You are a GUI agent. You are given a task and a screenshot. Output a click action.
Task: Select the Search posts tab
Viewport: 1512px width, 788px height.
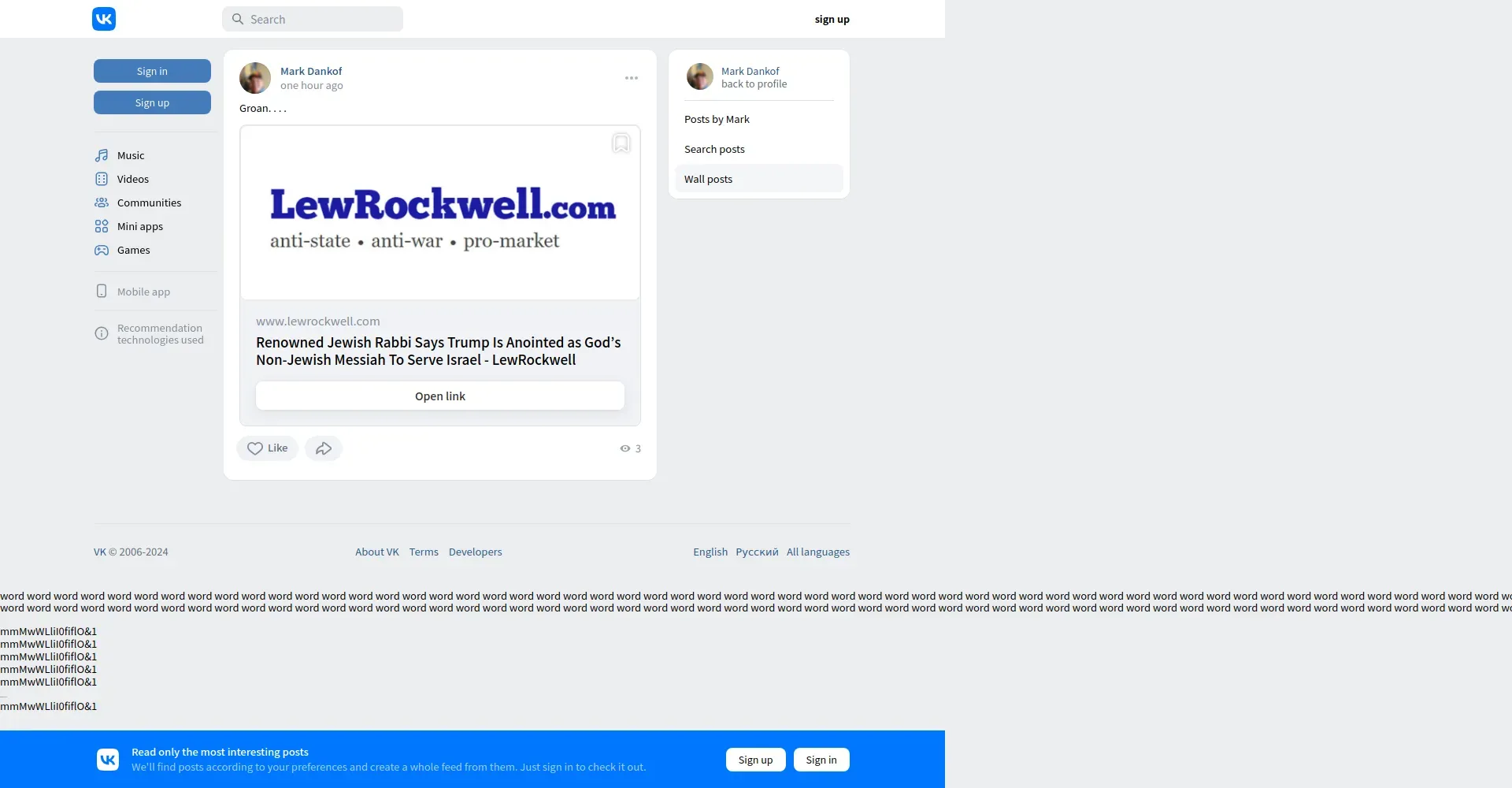click(759, 149)
